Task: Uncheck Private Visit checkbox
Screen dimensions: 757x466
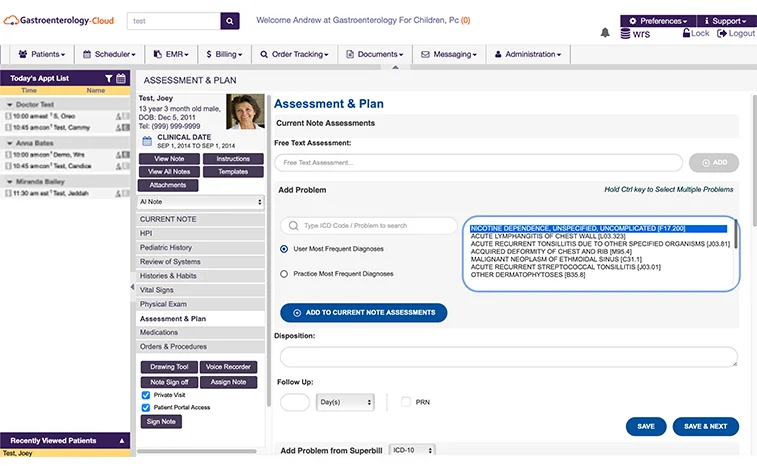Action: [146, 395]
